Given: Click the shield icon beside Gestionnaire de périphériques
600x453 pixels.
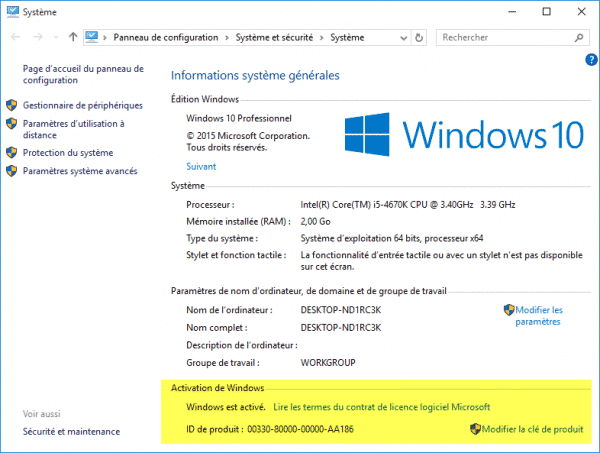Looking at the screenshot, I should pyautogui.click(x=12, y=105).
